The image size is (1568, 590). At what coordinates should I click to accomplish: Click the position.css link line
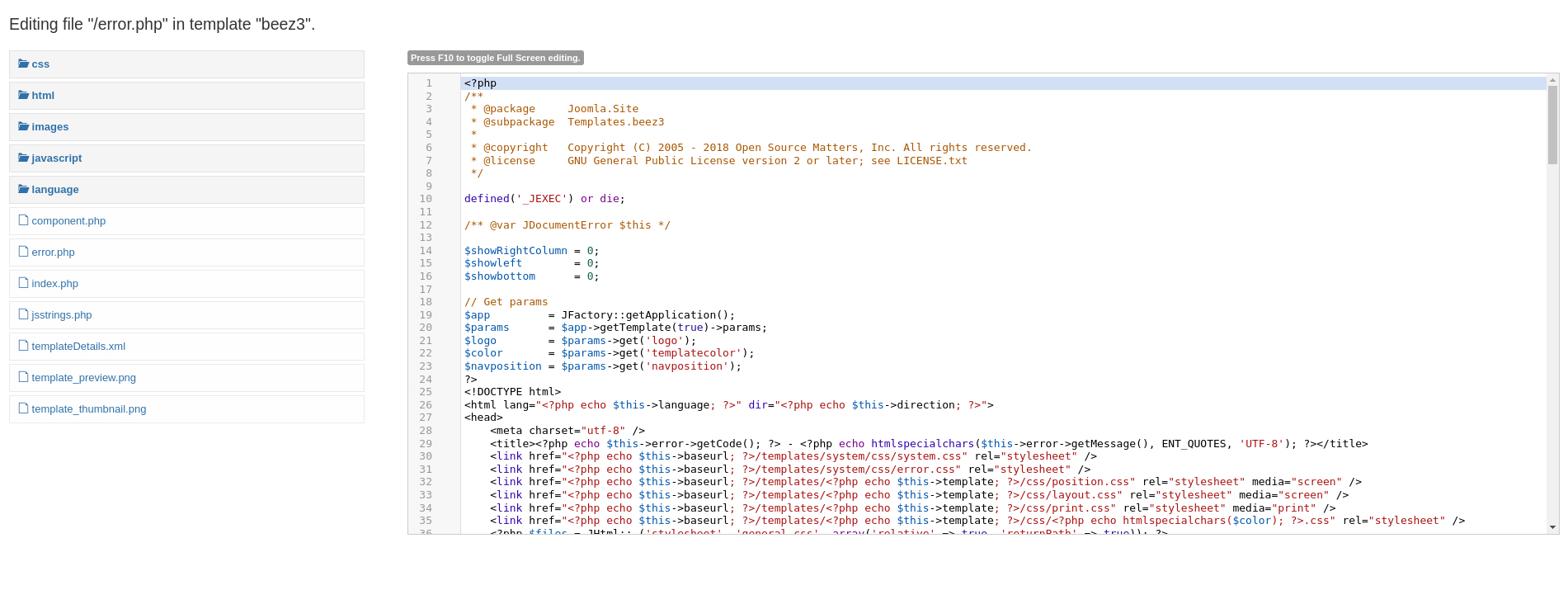925,482
